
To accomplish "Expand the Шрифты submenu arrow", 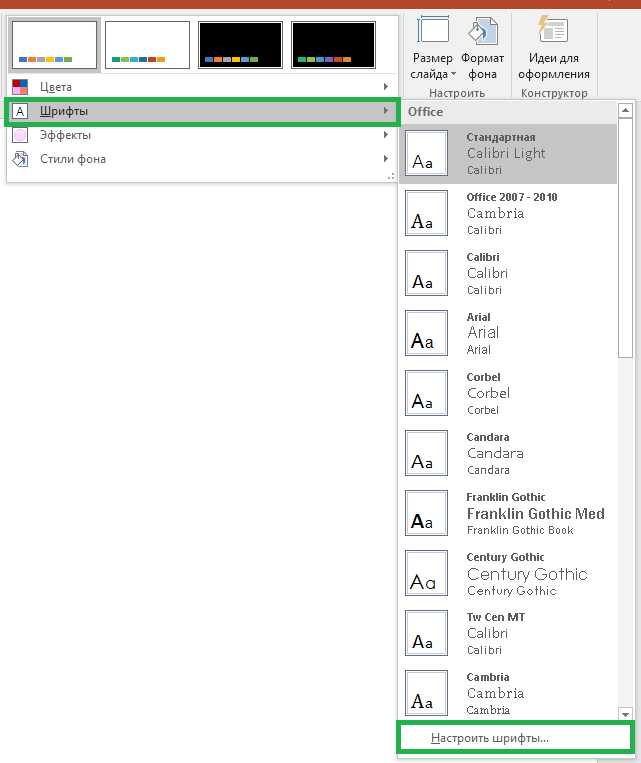I will tap(385, 110).
